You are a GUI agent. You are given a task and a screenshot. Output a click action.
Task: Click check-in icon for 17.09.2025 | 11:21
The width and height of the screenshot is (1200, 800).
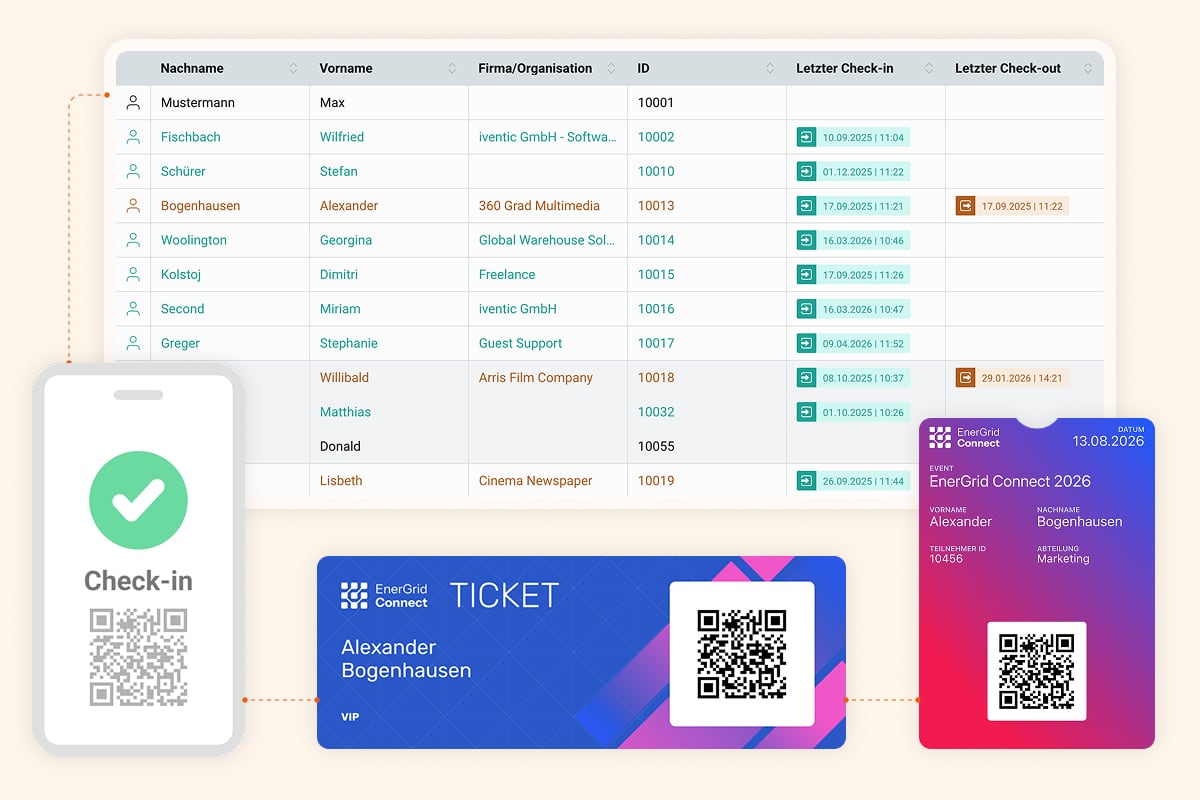(x=806, y=206)
